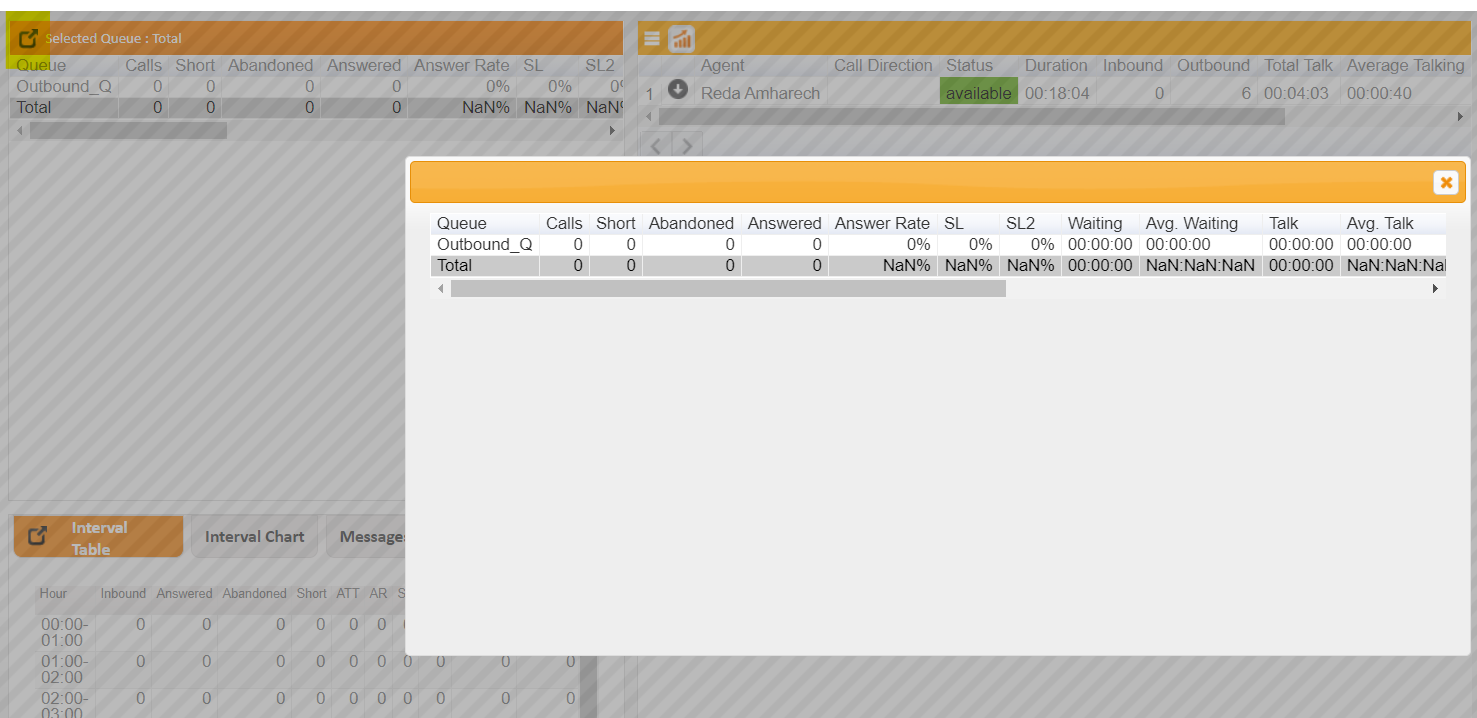The image size is (1477, 718).
Task: Click the down-arrow icon next to Reda Amharech
Action: [x=678, y=89]
